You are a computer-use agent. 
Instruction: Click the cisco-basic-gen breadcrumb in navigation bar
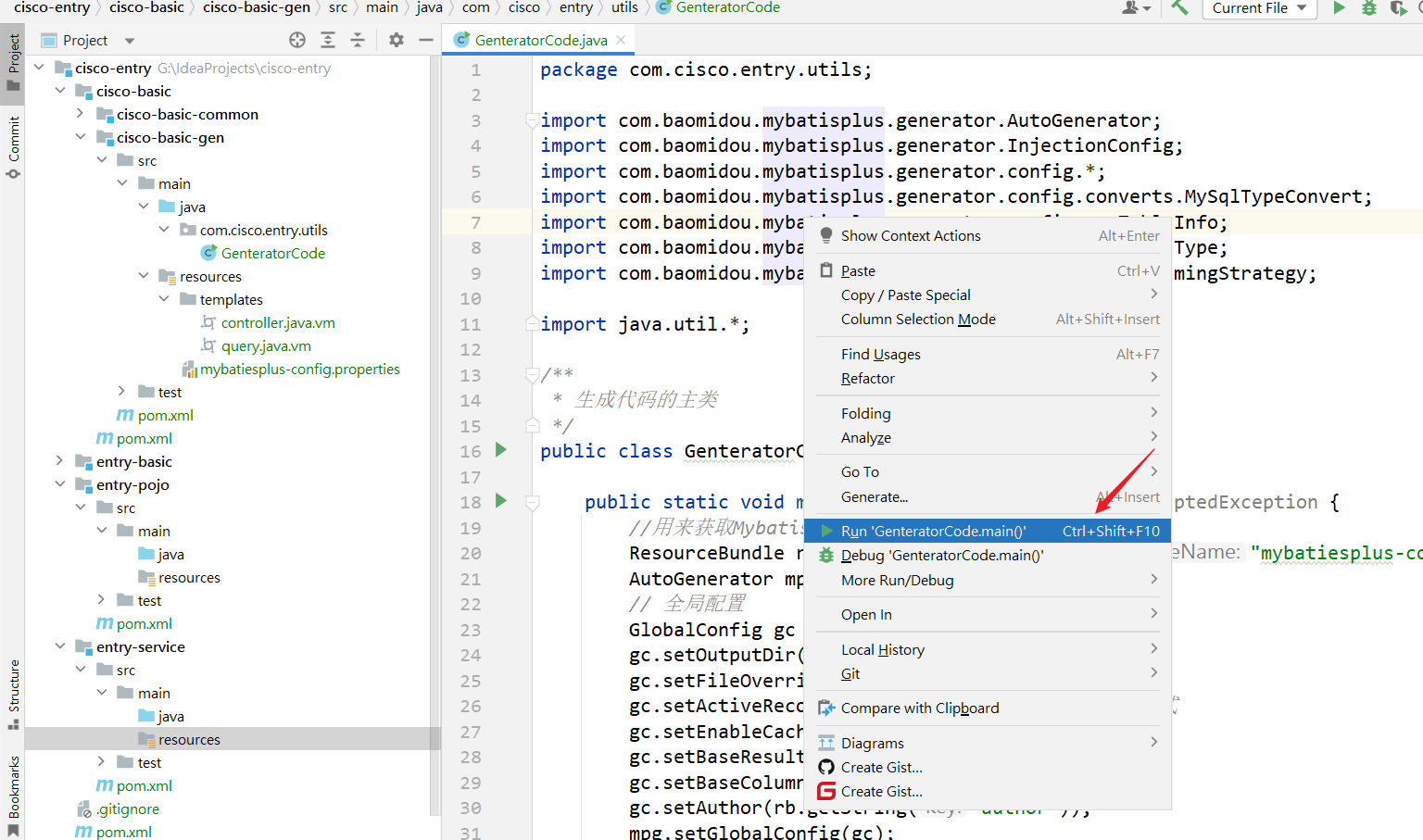(257, 7)
